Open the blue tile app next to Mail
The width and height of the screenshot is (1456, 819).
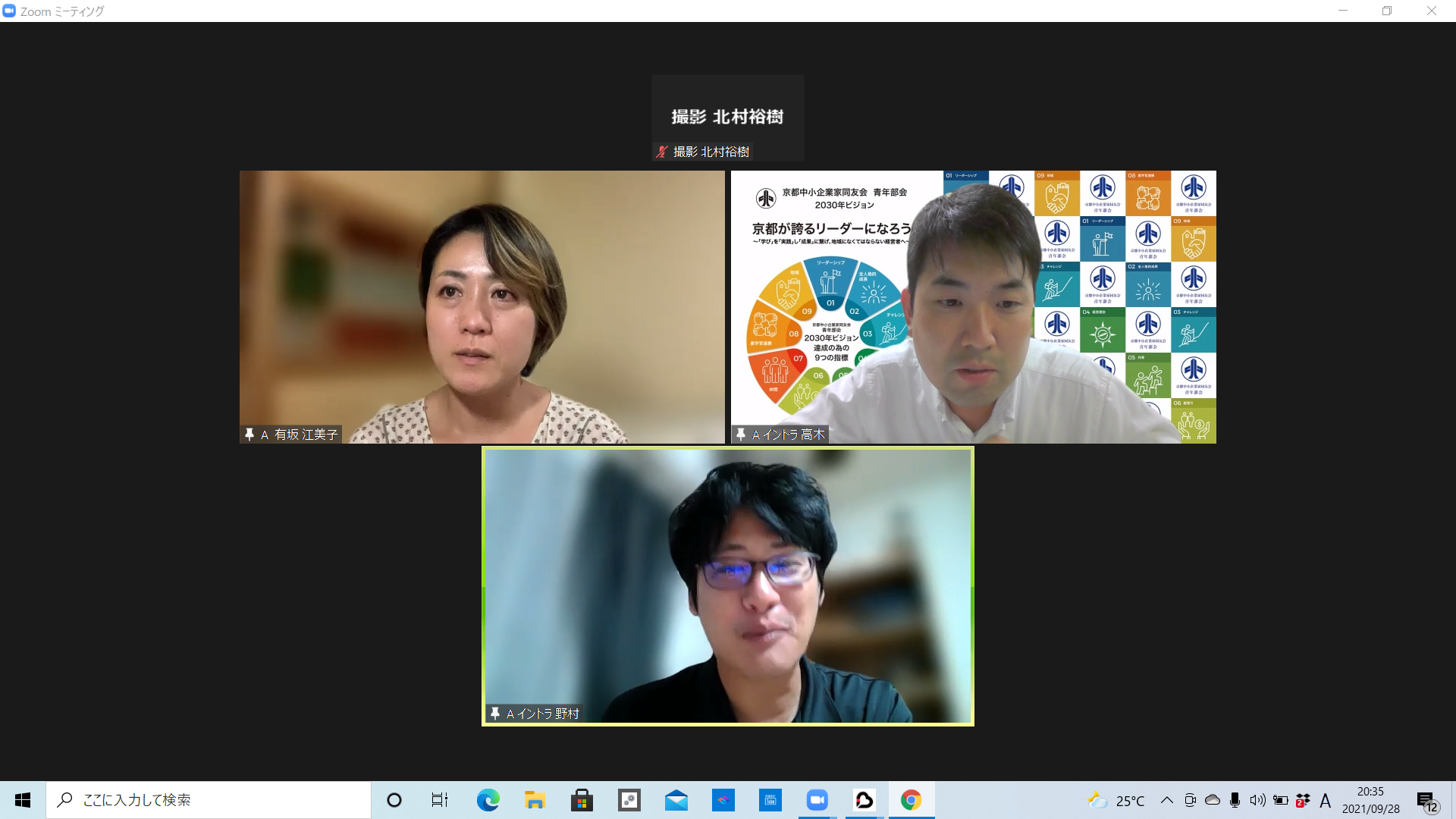(723, 800)
